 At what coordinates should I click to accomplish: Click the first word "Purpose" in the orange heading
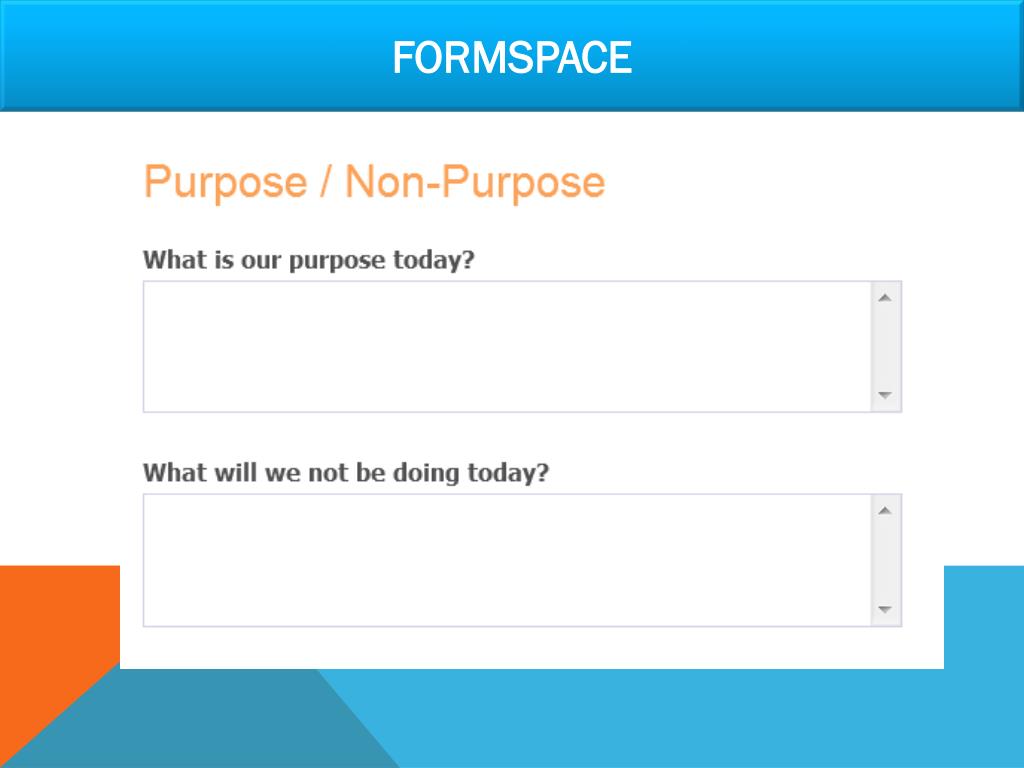(225, 182)
